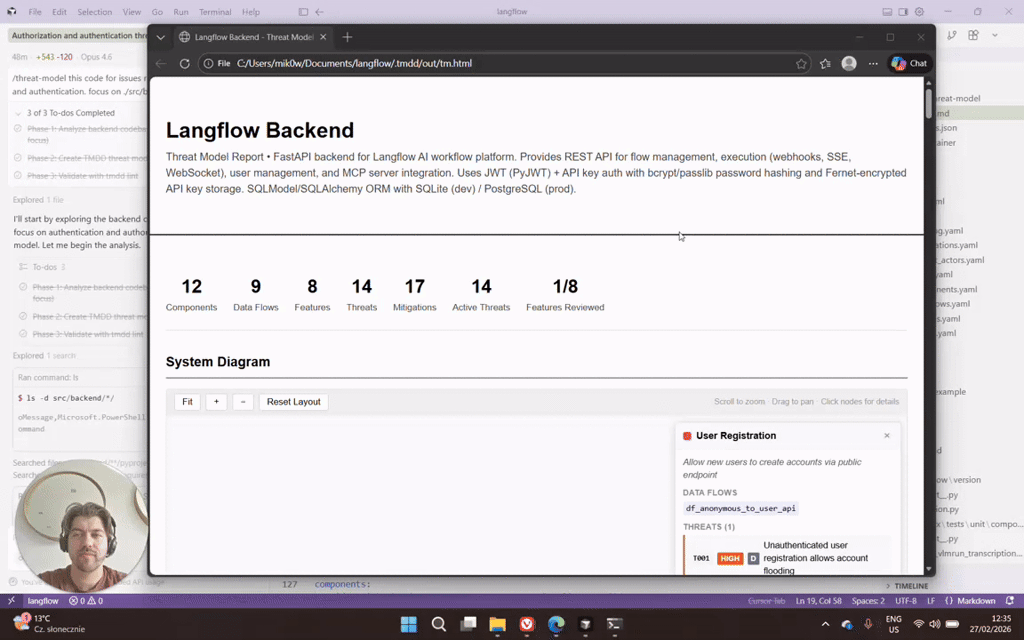Screen dimensions: 1024x640
Task: Zoom in with the plus button
Action: click(216, 402)
